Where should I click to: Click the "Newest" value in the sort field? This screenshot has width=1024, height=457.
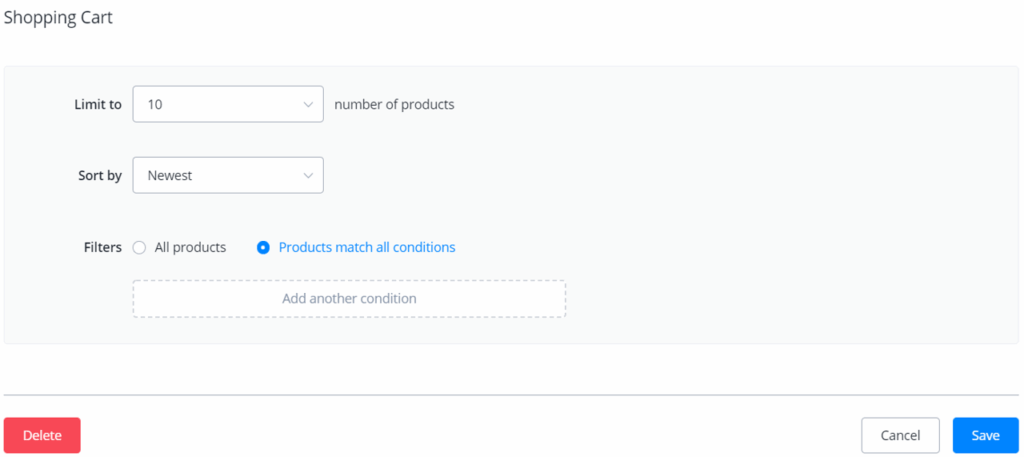[x=170, y=175]
